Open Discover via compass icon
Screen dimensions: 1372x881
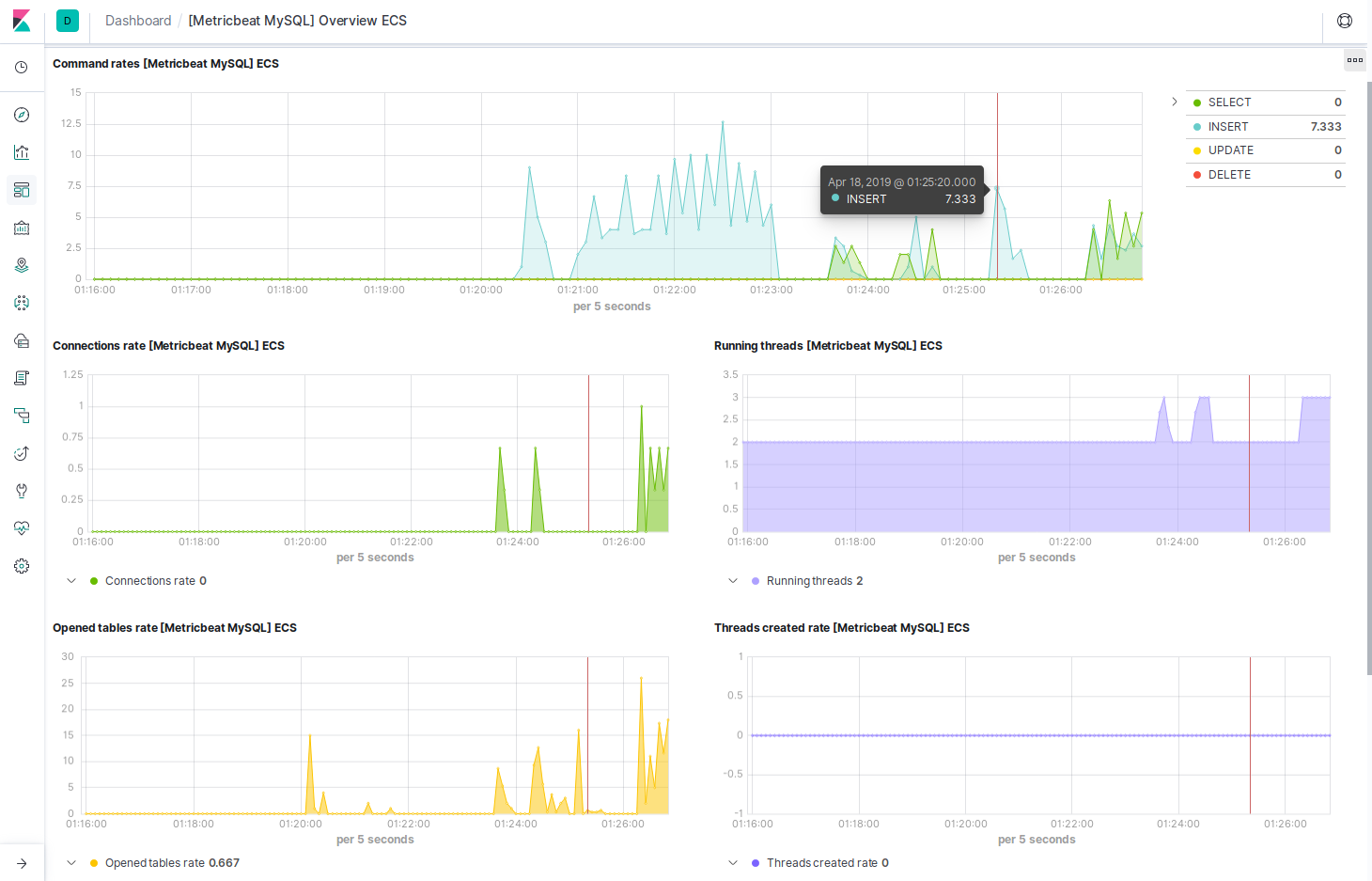(22, 115)
